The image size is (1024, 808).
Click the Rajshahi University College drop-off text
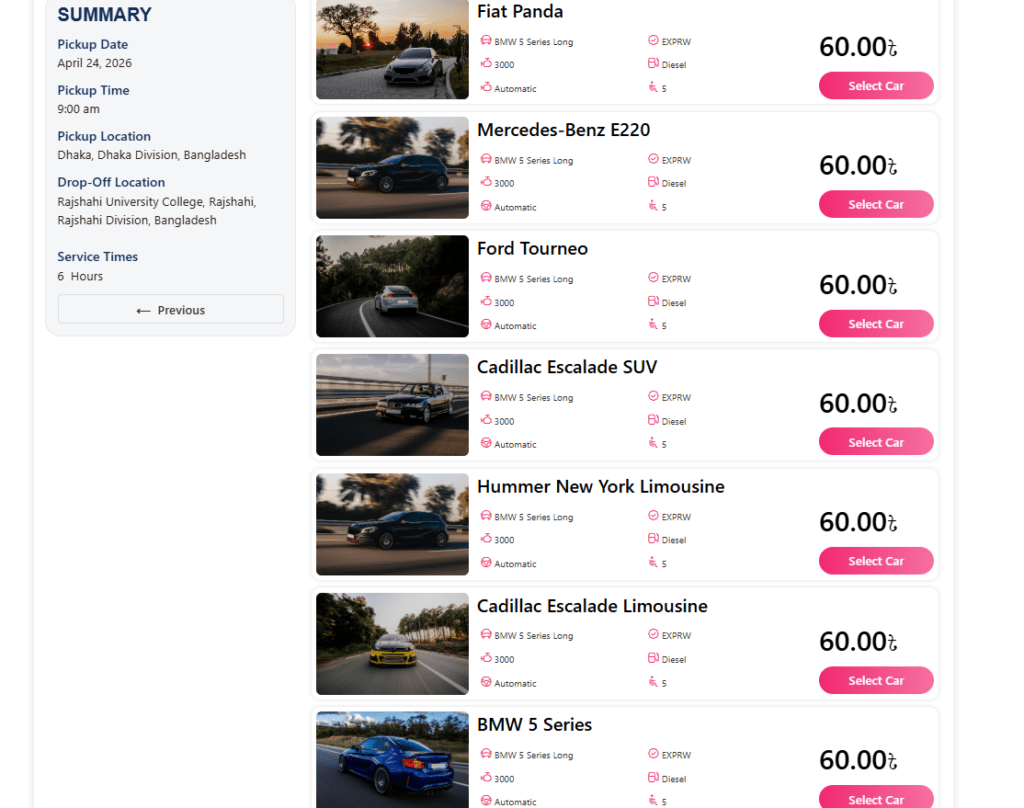(x=157, y=211)
